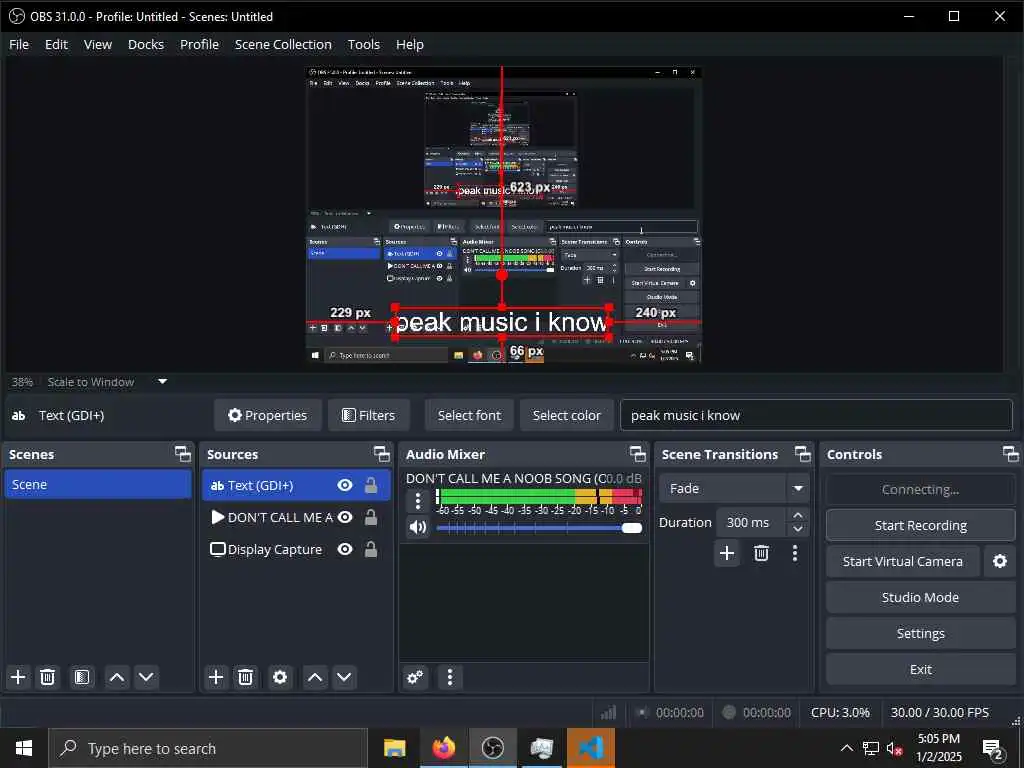
Task: Lock the Display Capture source
Action: click(x=371, y=549)
